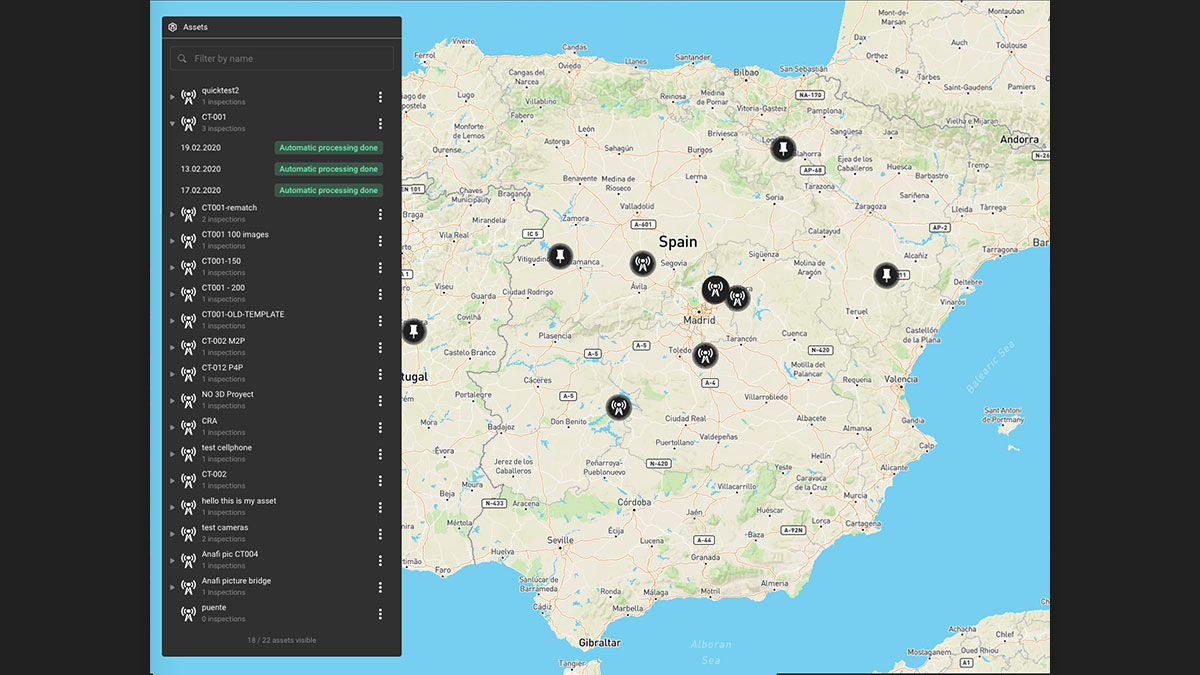Screen dimensions: 1200x675
Task: Open the three-dot menu for quicktest2
Action: [380, 97]
